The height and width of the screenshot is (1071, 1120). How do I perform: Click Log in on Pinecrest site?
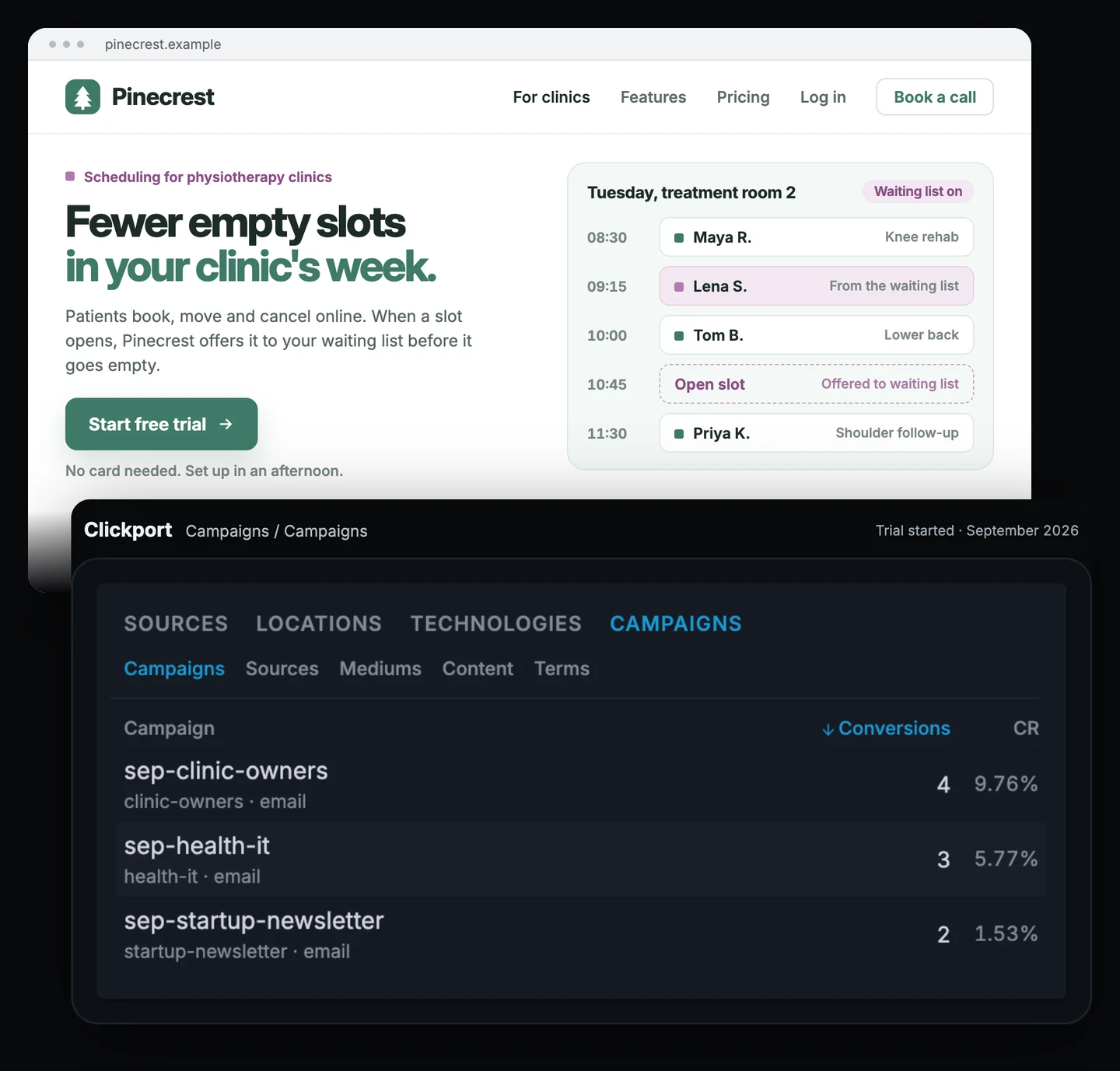pos(823,97)
